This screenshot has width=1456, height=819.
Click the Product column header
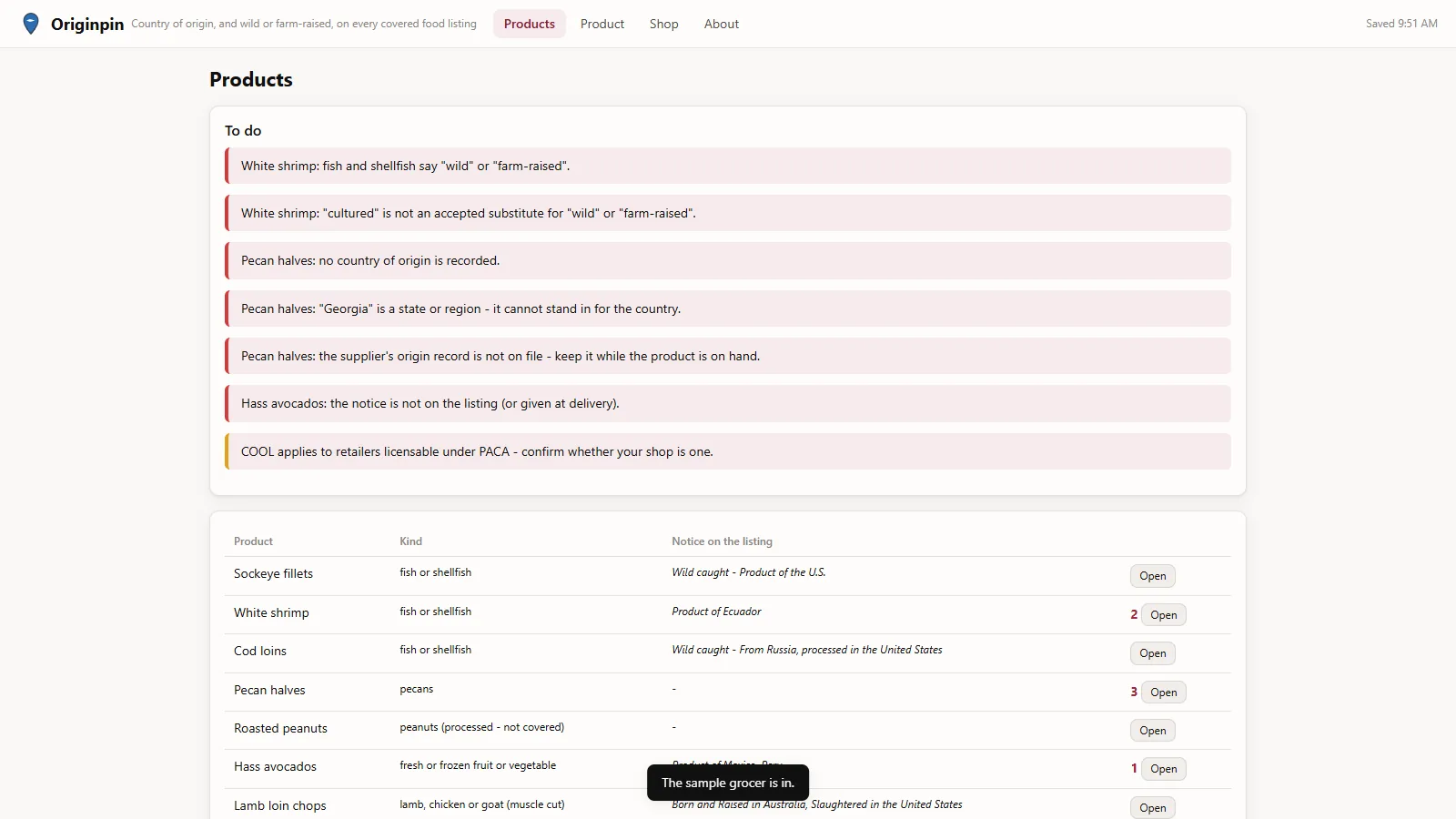[x=253, y=541]
